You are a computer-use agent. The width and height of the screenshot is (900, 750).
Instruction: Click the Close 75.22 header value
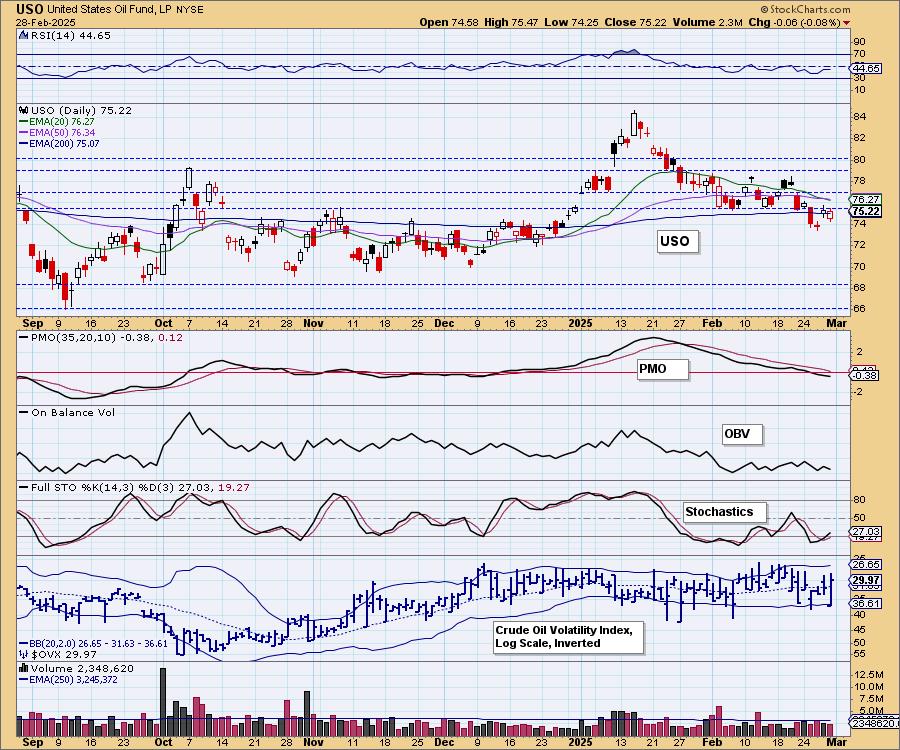pyautogui.click(x=635, y=22)
